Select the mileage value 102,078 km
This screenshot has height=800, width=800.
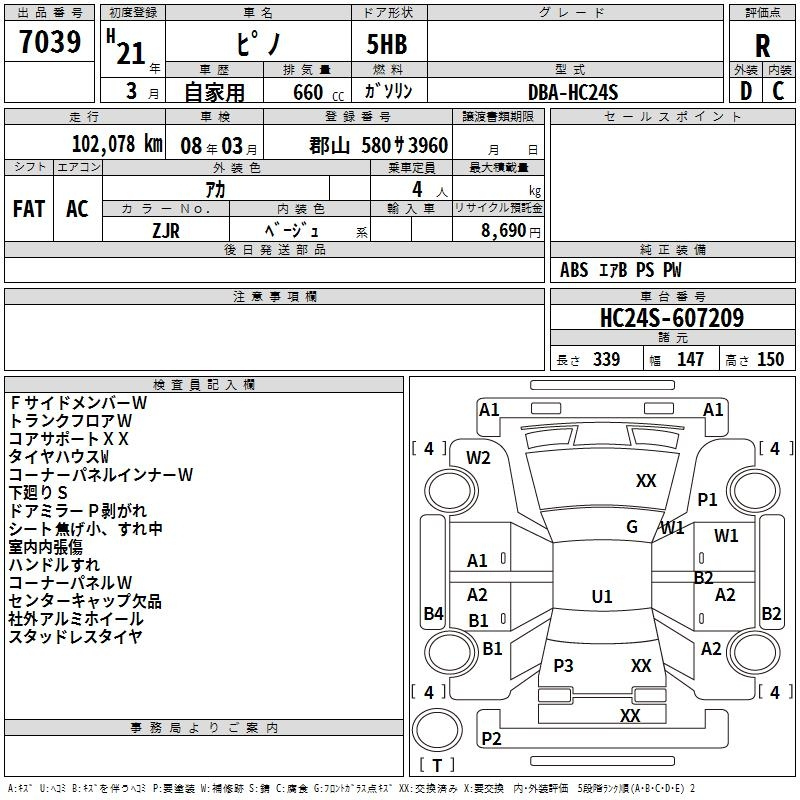coord(117,145)
